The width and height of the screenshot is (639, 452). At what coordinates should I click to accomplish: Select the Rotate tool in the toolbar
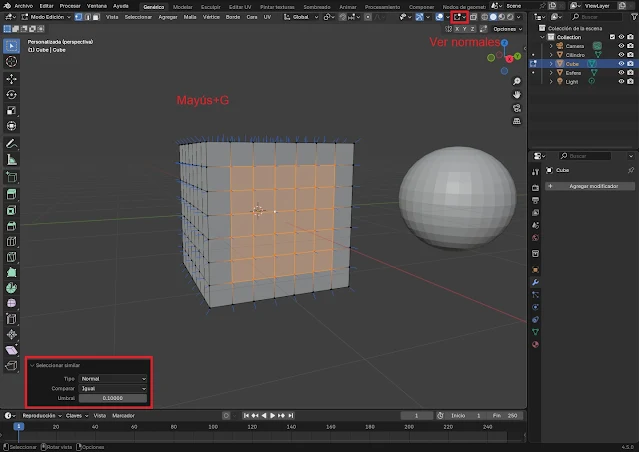point(11,95)
